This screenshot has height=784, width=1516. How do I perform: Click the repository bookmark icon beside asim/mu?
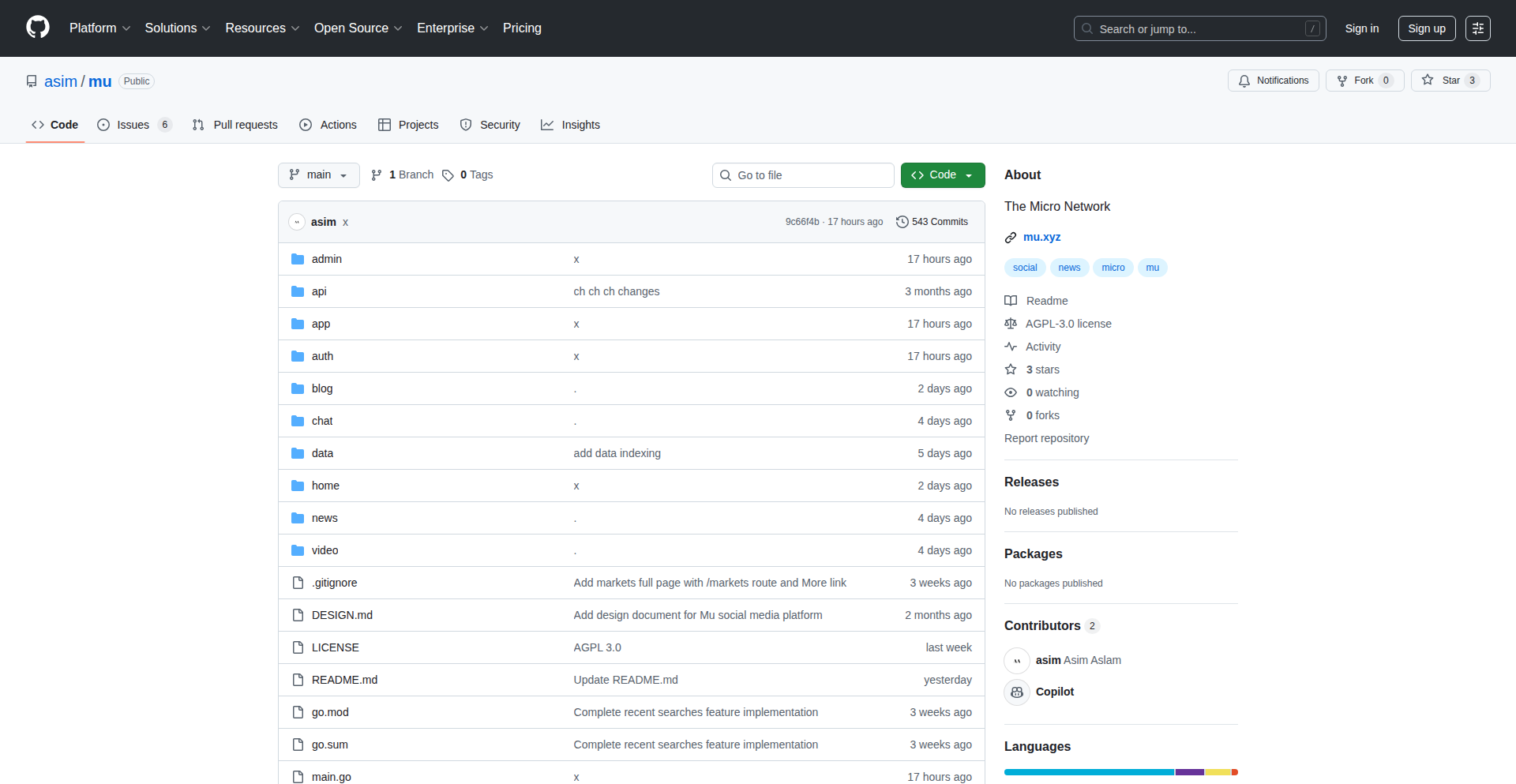point(32,81)
